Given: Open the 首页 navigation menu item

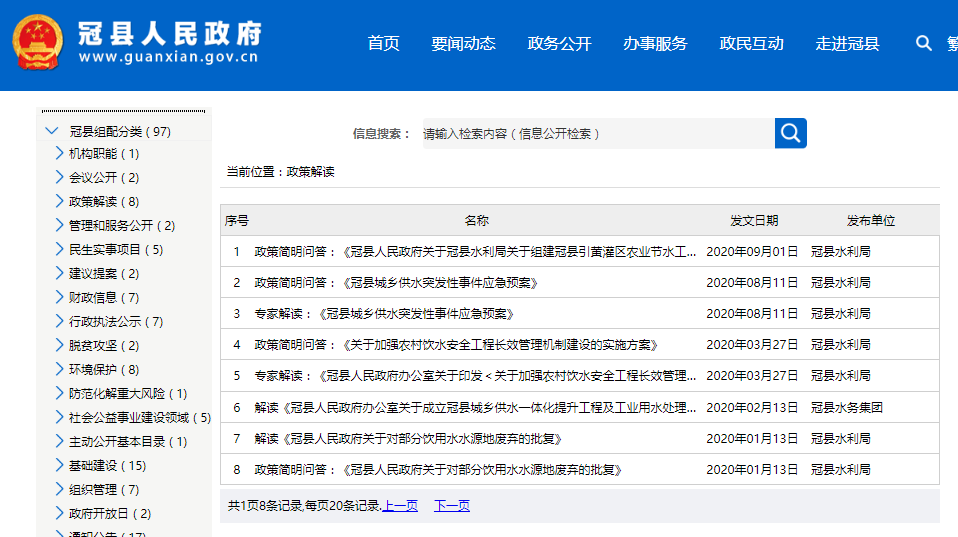Looking at the screenshot, I should pyautogui.click(x=383, y=43).
